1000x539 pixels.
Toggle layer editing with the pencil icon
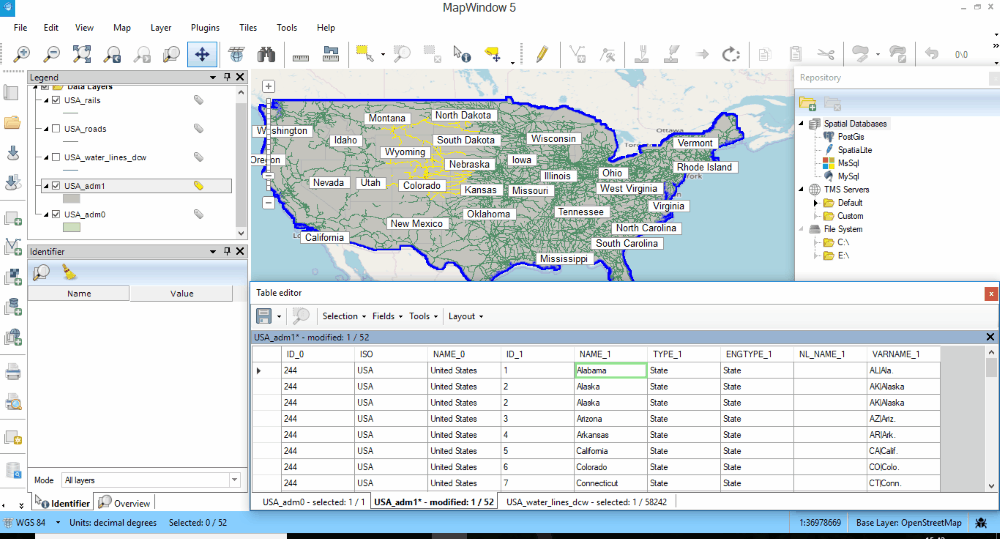point(542,54)
